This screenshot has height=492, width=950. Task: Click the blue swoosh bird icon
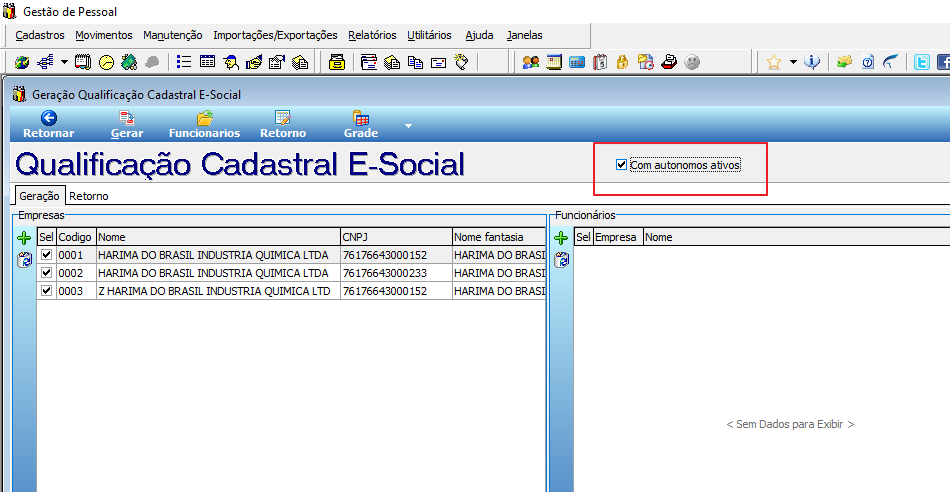891,62
